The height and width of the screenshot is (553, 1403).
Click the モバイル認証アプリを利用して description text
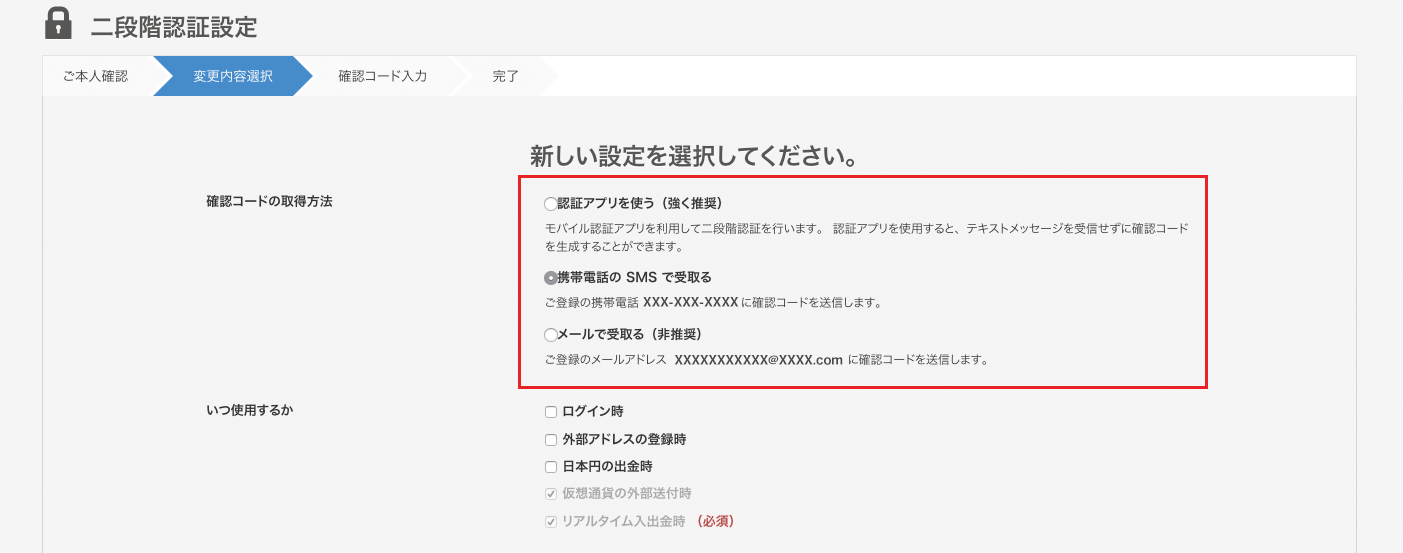click(x=867, y=237)
